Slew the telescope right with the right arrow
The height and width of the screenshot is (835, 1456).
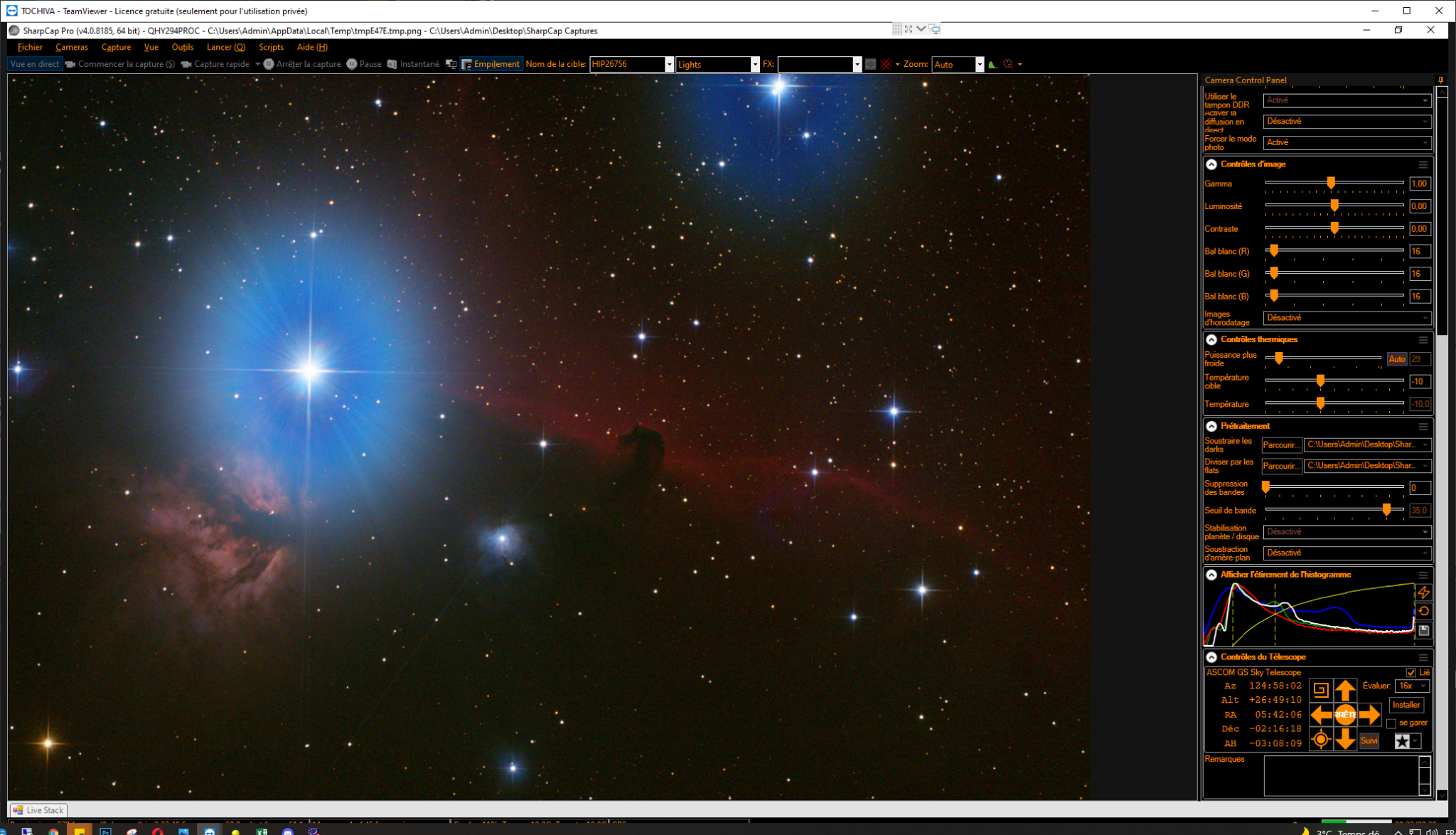pos(1369,715)
